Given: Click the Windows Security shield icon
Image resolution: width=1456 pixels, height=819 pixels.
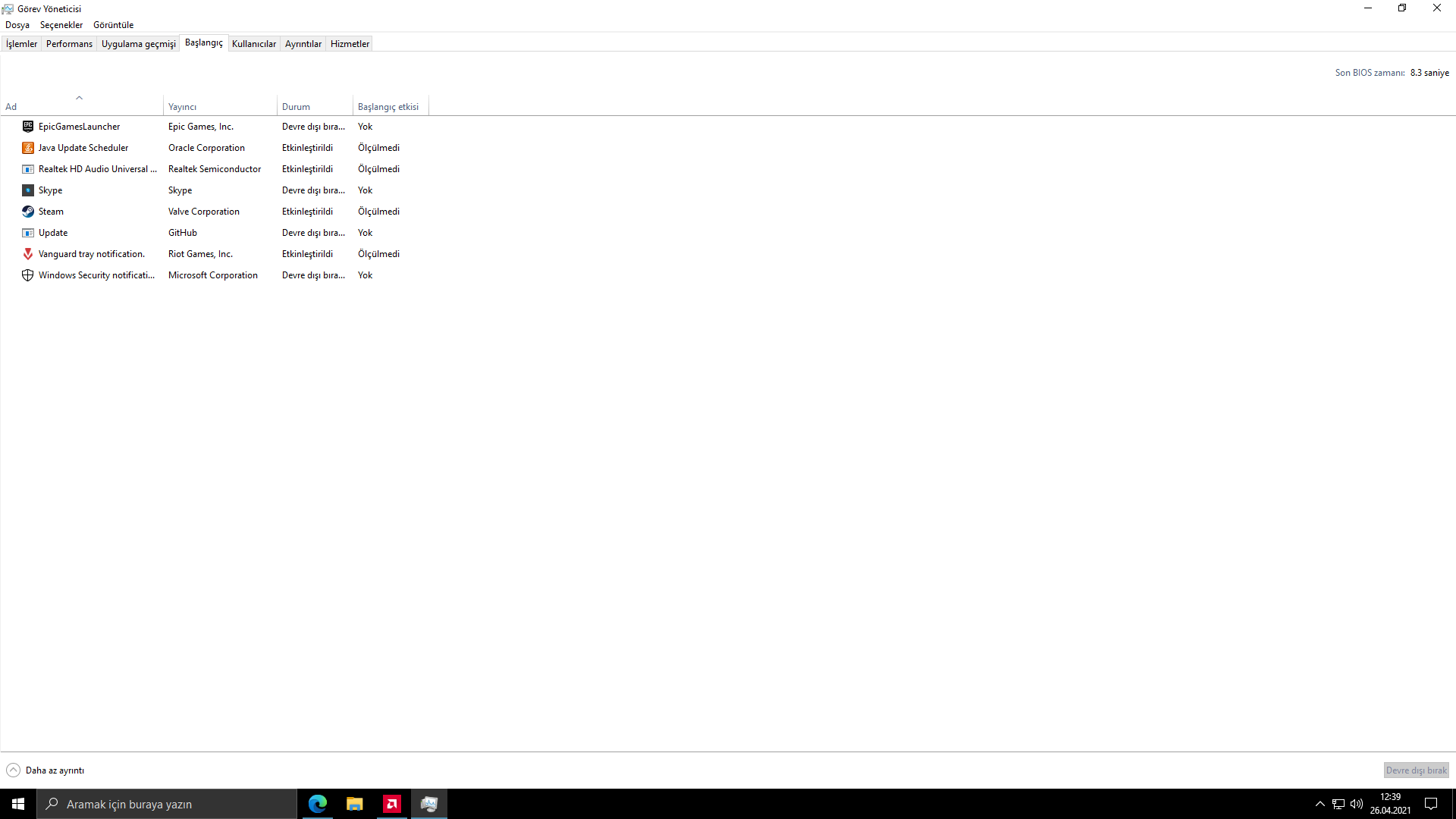Looking at the screenshot, I should 28,275.
